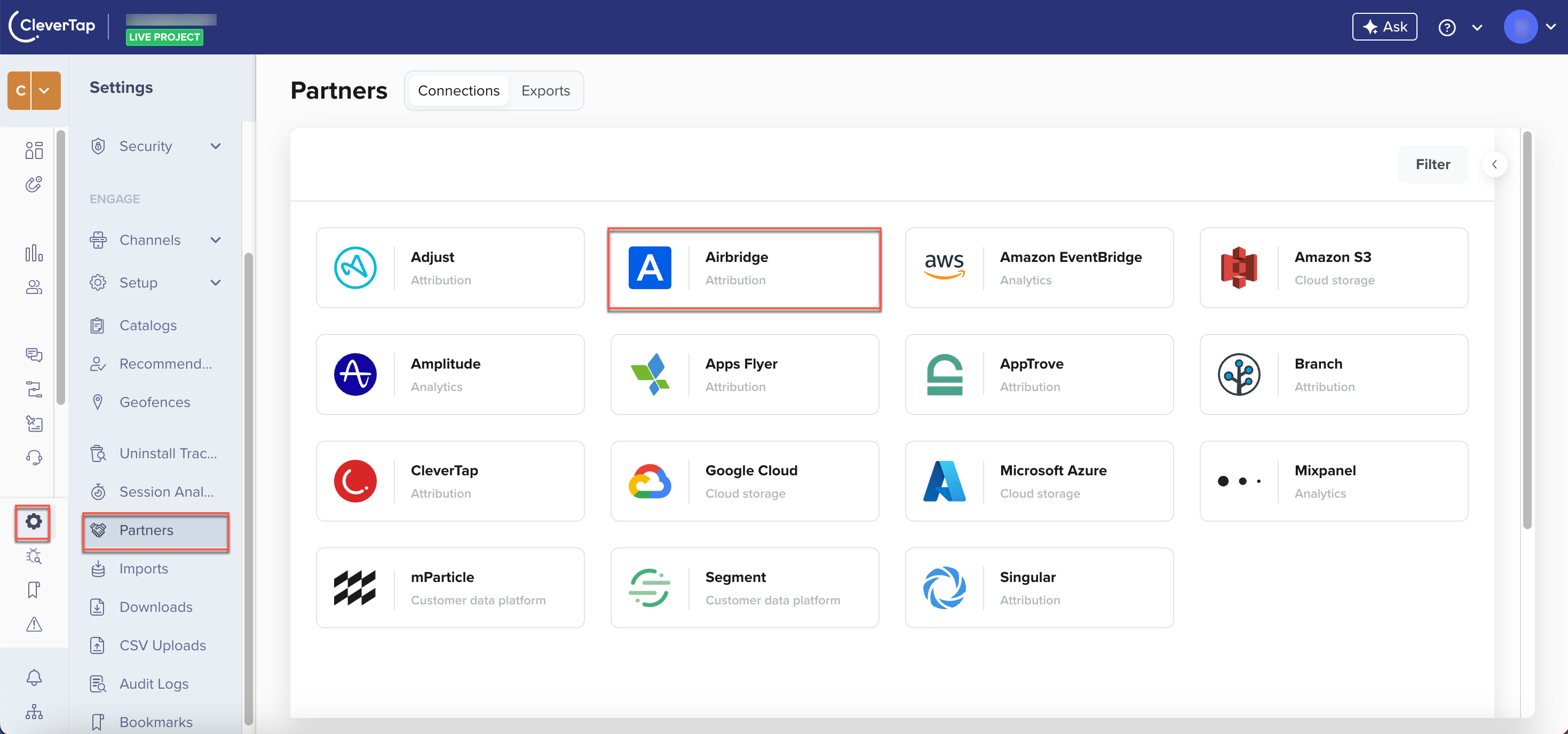Click the Ask AI button
Screen dimensions: 1568x734
[1384, 27]
